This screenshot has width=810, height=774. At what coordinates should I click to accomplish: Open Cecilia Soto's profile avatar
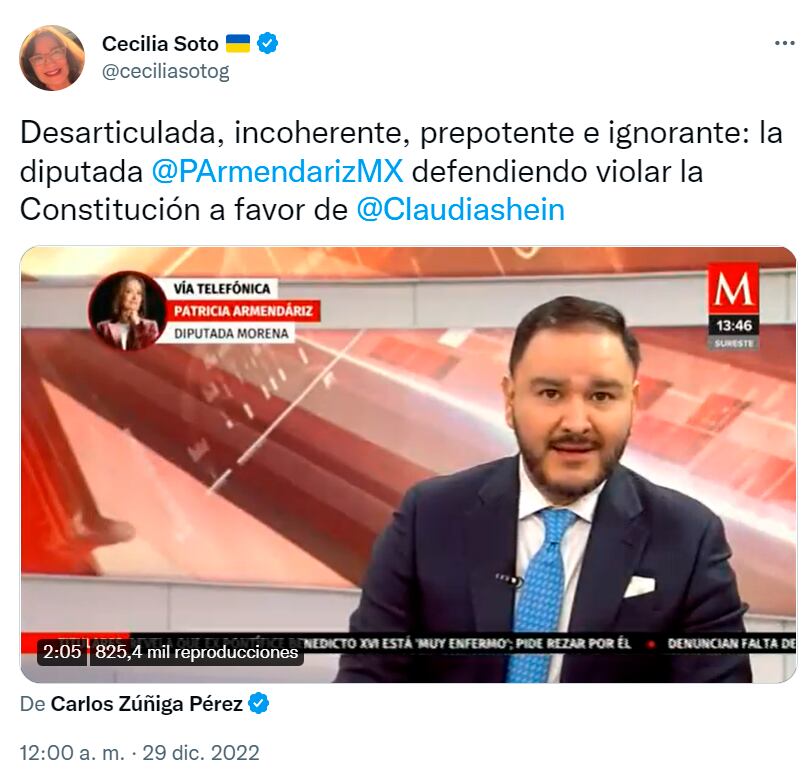point(52,57)
